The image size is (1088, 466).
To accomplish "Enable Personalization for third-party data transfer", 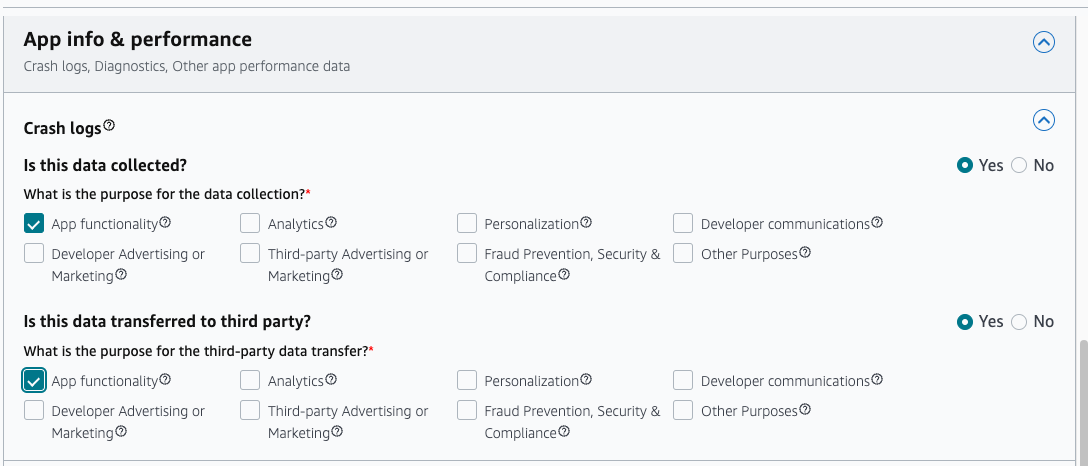I will coord(467,380).
